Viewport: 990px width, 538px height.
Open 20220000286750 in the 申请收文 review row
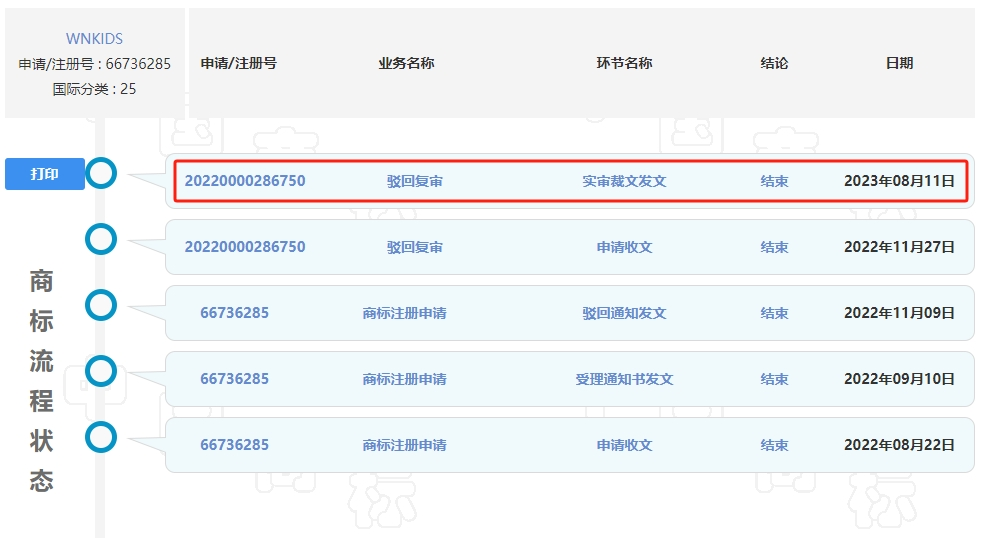[x=245, y=247]
